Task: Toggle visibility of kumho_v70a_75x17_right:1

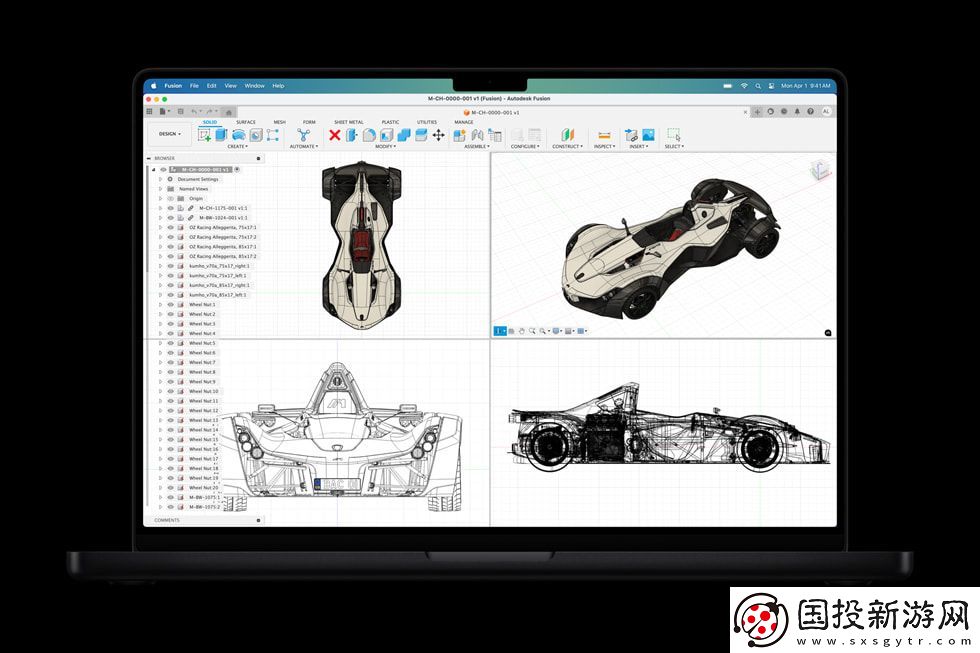Action: [170, 266]
